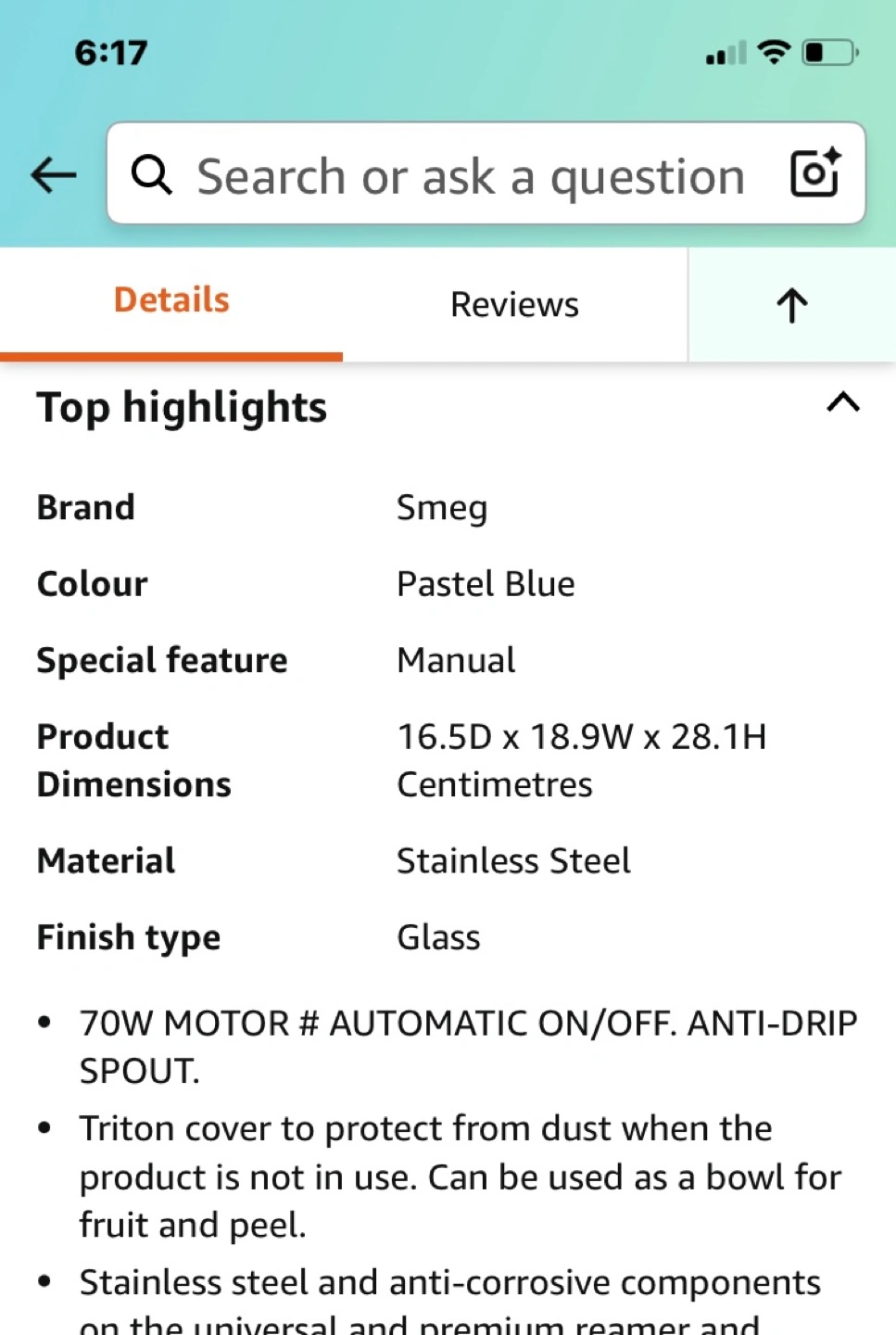Tap the 70W MOTOR bullet point

[x=468, y=1047]
